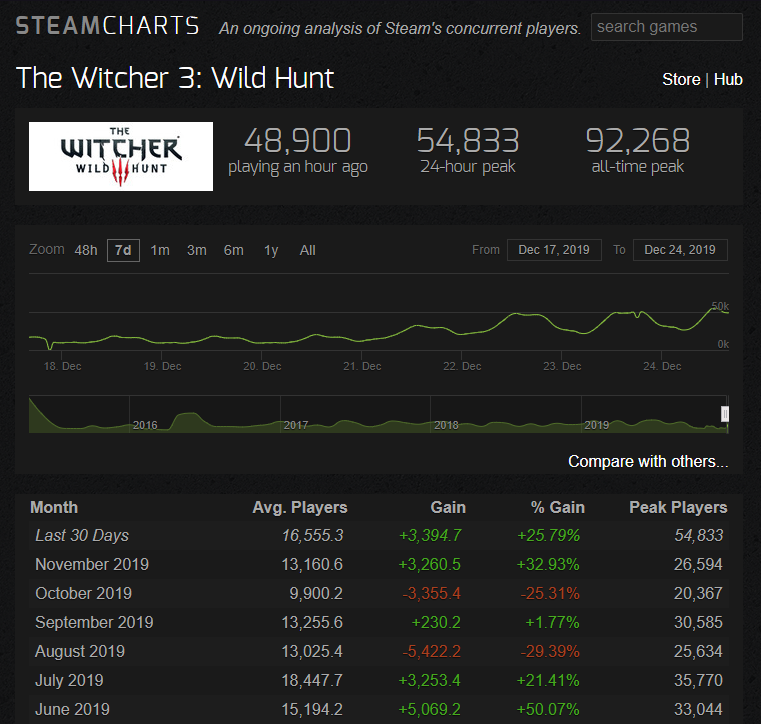Click the STEAMCHARTS logo
The height and width of the screenshot is (724, 761).
click(x=107, y=26)
